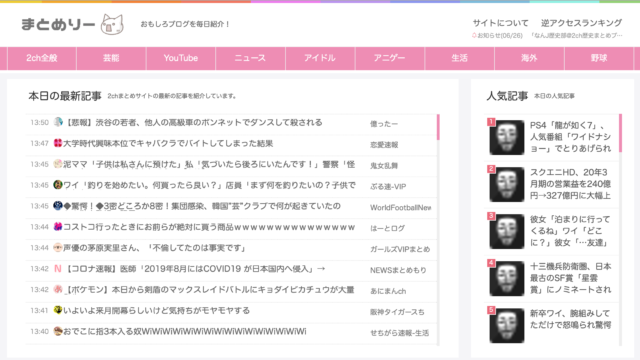Open ranking 1 mask thumbnail for PS4 article

(x=507, y=138)
